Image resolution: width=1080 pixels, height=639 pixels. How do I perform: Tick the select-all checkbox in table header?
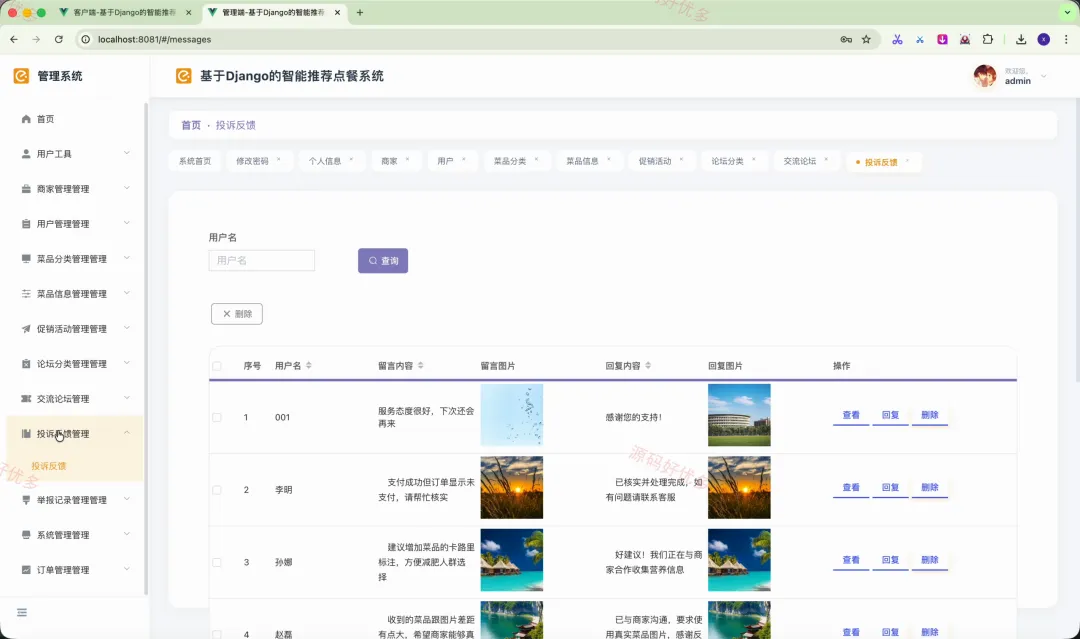point(217,366)
